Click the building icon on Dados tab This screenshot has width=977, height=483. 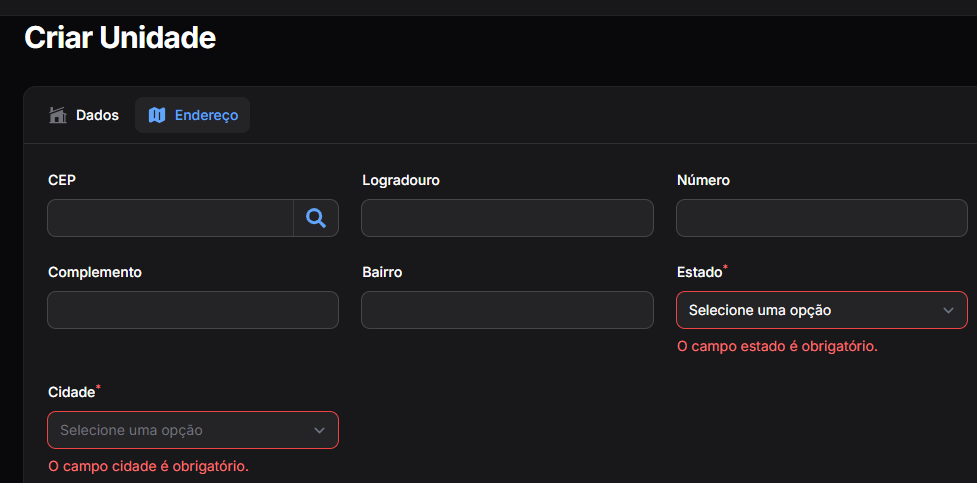[x=58, y=115]
